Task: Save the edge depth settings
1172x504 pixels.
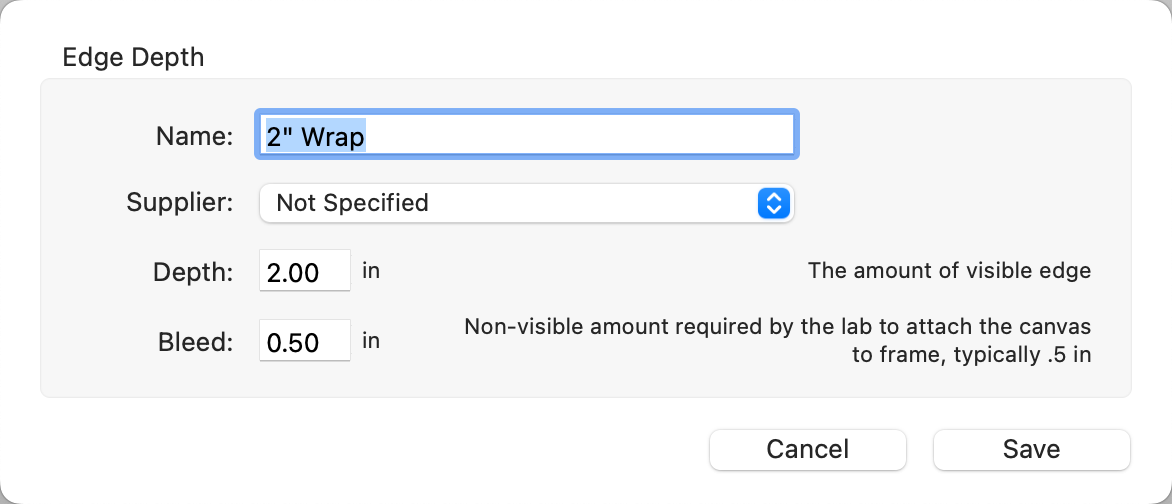Action: 1031,449
